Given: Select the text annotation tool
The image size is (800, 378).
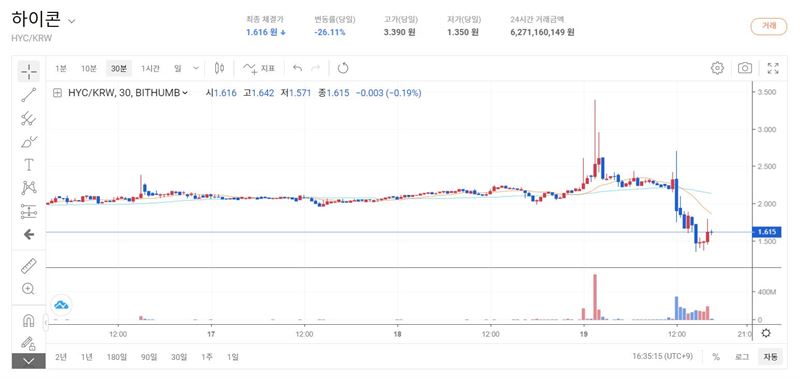Looking at the screenshot, I should coord(29,165).
